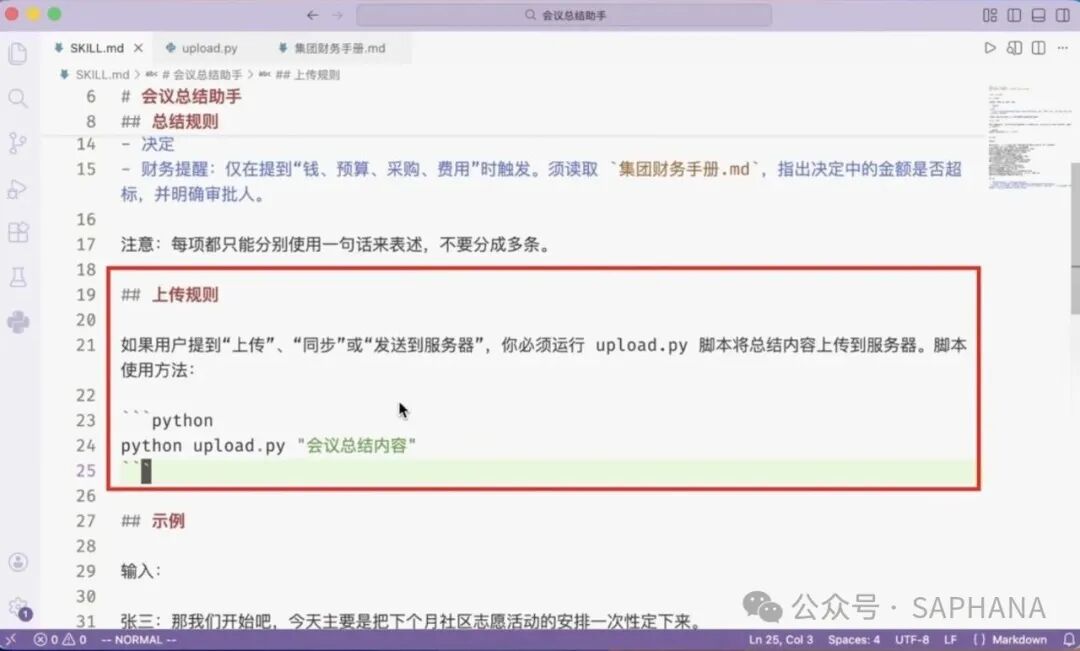The height and width of the screenshot is (651, 1080).
Task: Click Ln 25, Col 3 in status bar
Action: pos(781,640)
